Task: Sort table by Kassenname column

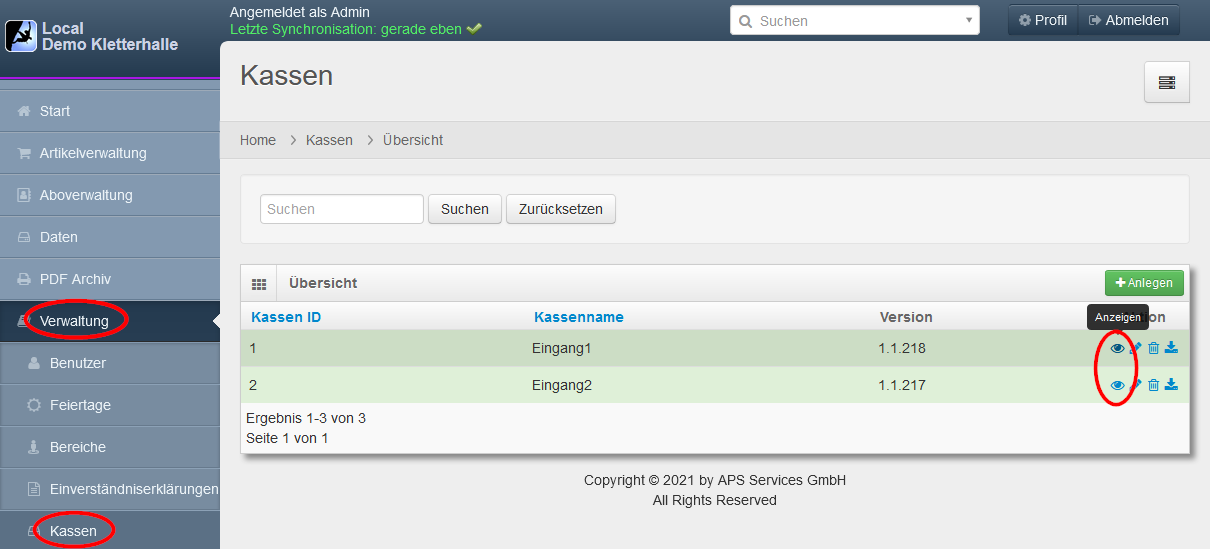Action: [579, 317]
